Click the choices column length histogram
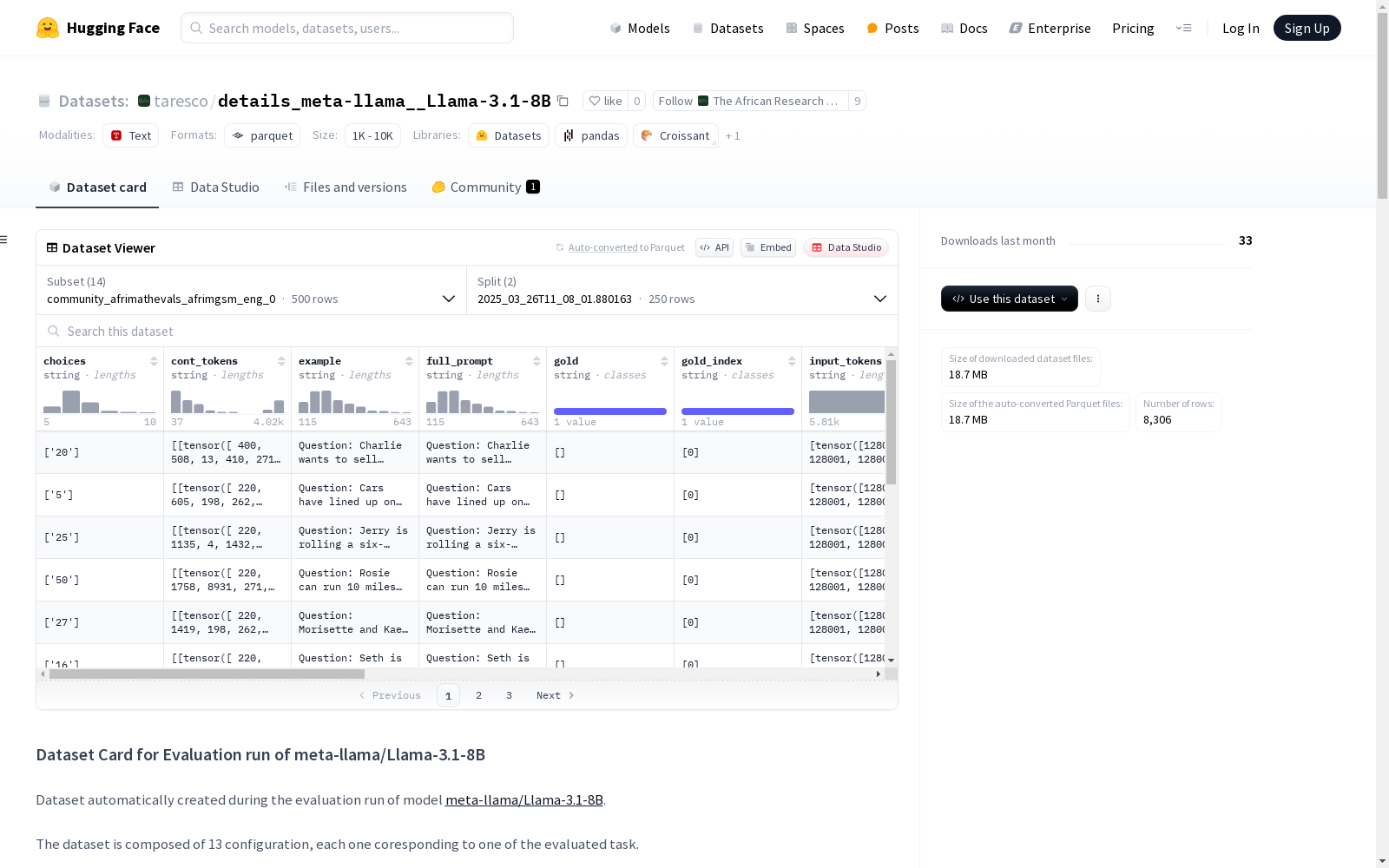 100,401
